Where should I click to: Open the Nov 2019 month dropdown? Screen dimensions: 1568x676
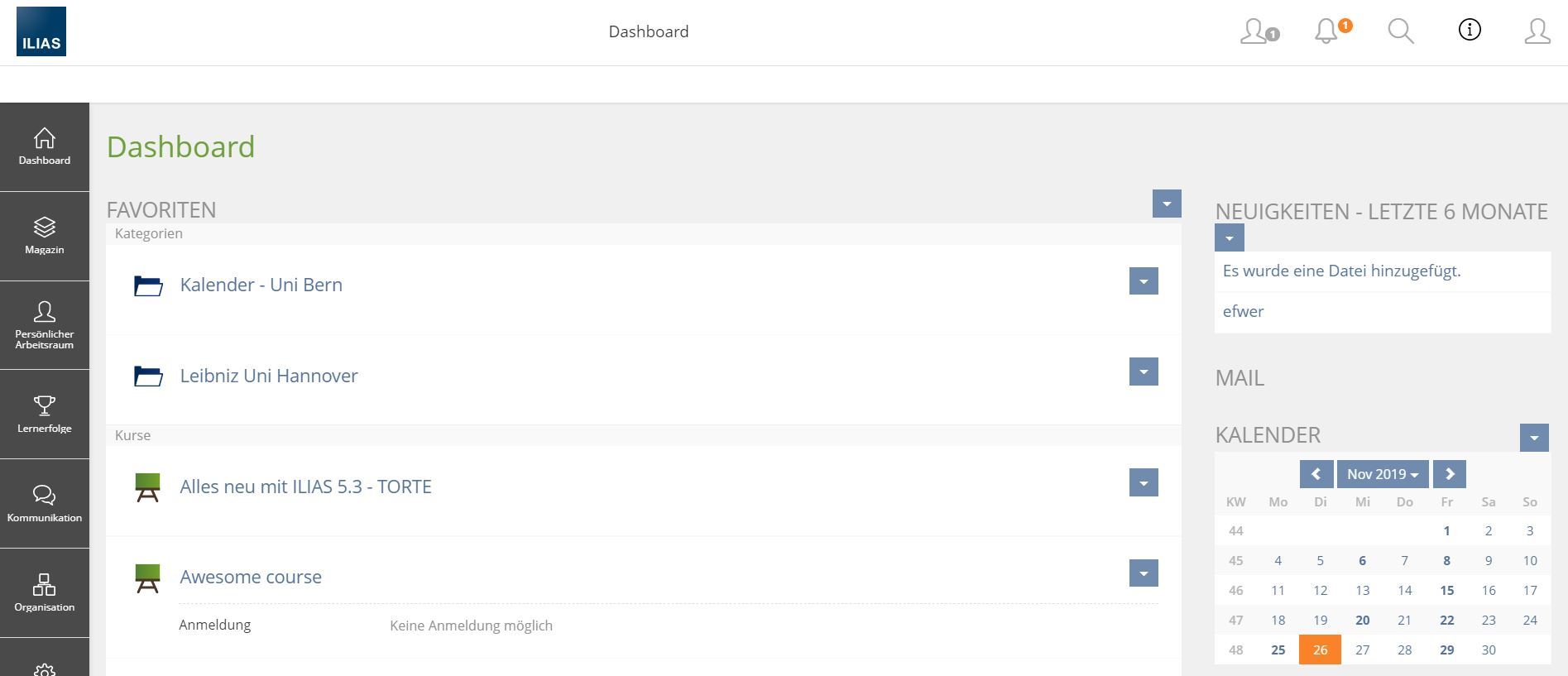coord(1383,474)
